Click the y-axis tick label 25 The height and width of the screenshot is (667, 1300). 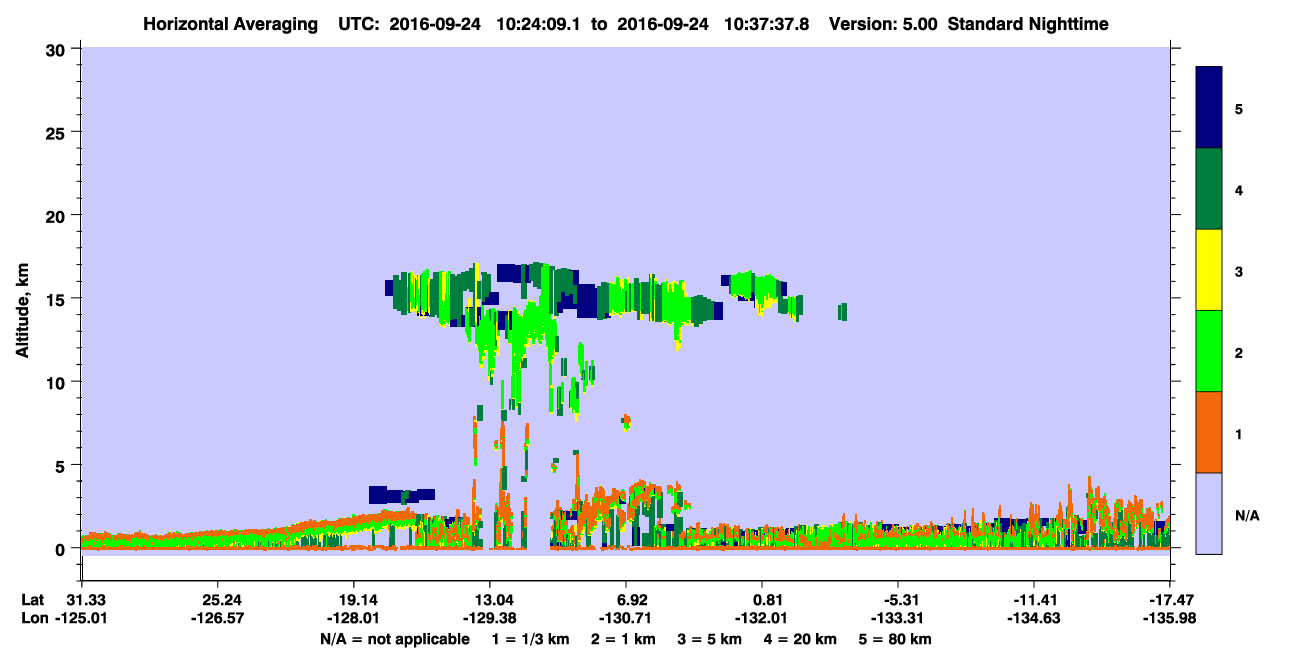[x=58, y=132]
